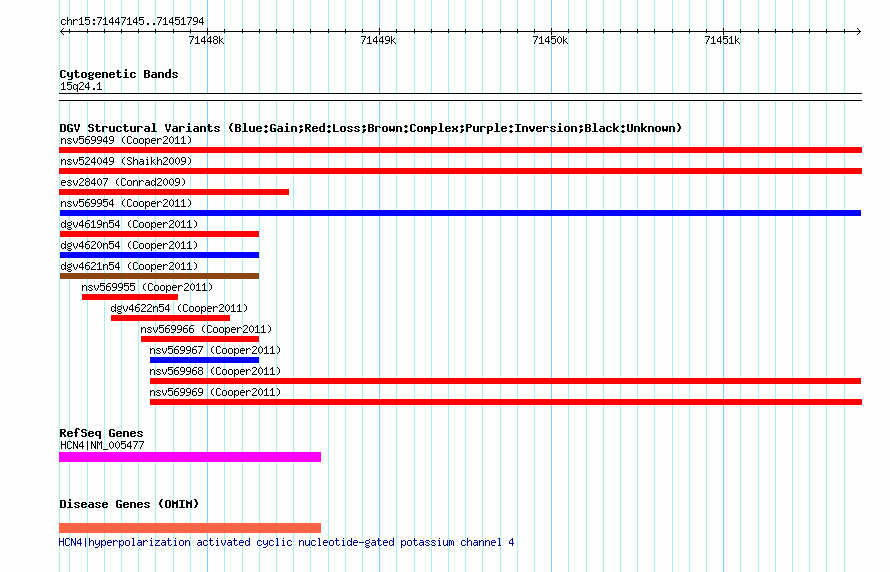Screen dimensions: 890x572
Task: Click the Disease Genes (OMIM) track title
Action: [129, 504]
